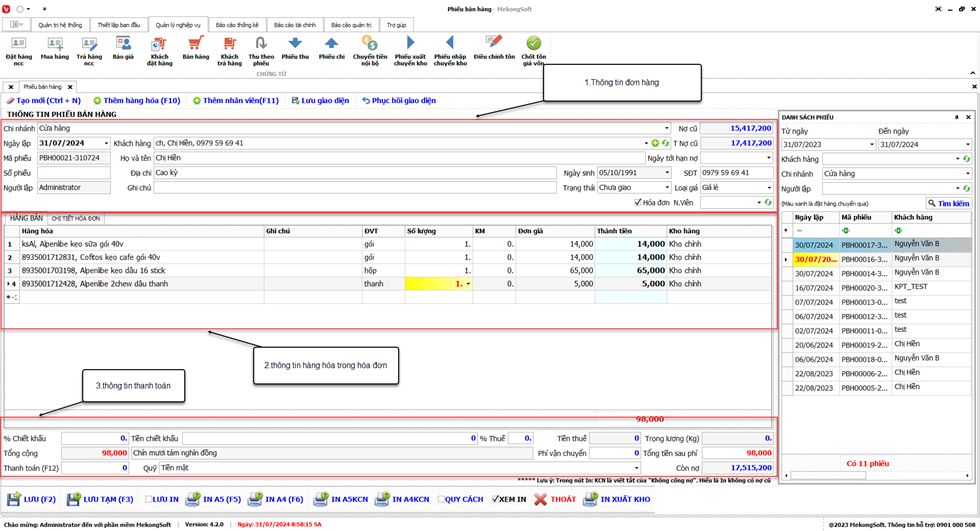This screenshot has height=531, width=980.
Task: Enable the LƯU IN checkbox
Action: [x=149, y=499]
